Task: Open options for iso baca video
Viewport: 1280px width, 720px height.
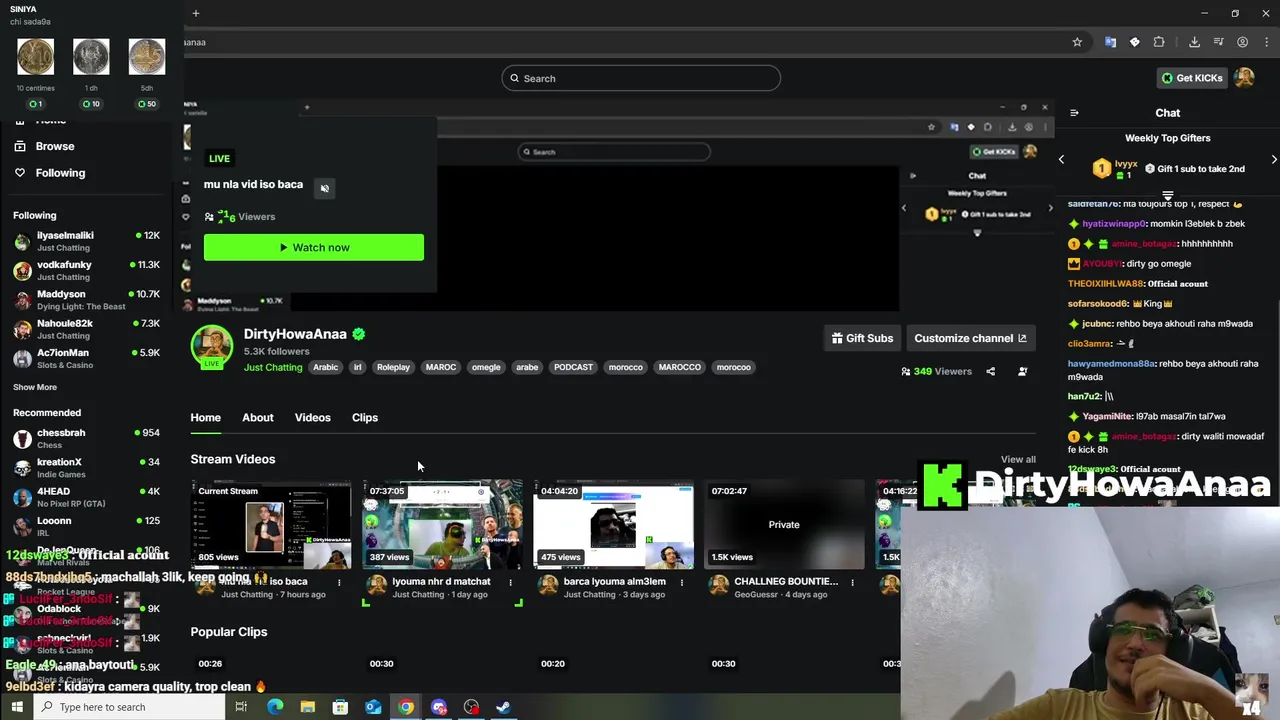Action: click(339, 582)
